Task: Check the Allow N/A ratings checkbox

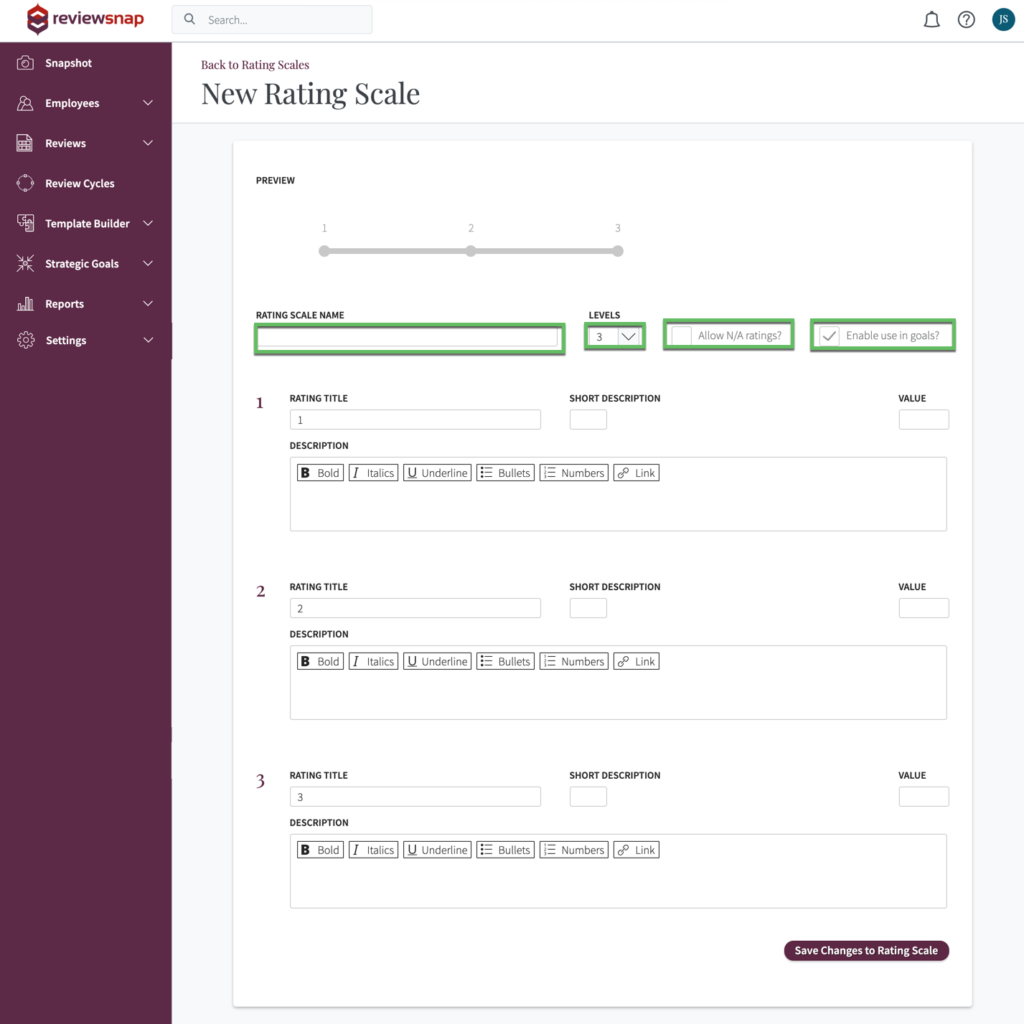Action: tap(682, 335)
